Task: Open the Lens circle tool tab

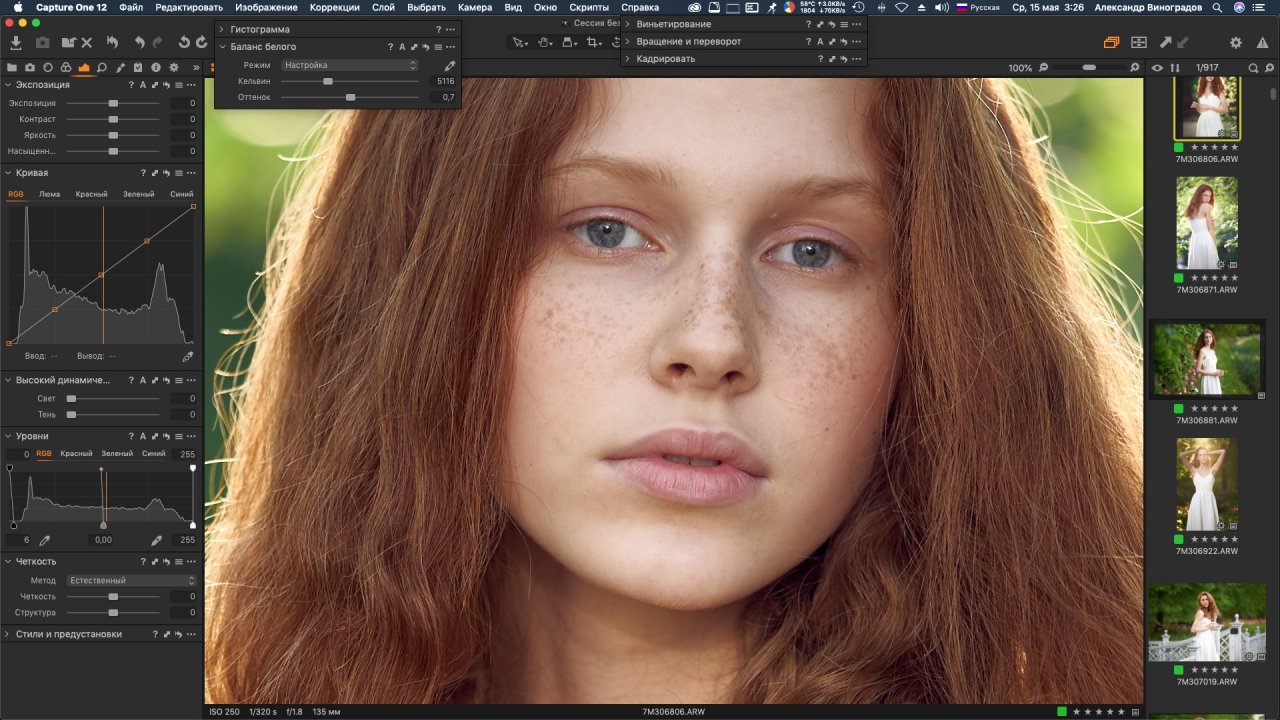Action: click(x=48, y=67)
